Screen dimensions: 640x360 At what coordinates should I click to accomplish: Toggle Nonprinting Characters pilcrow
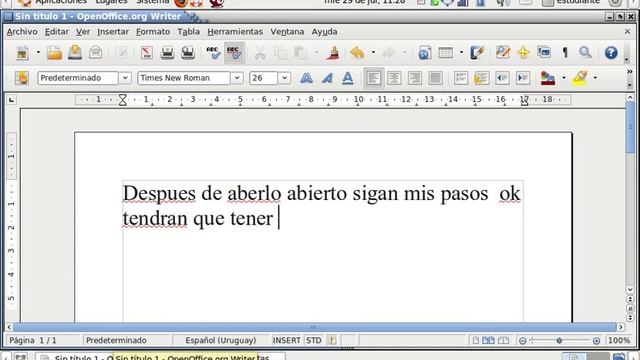coord(565,53)
